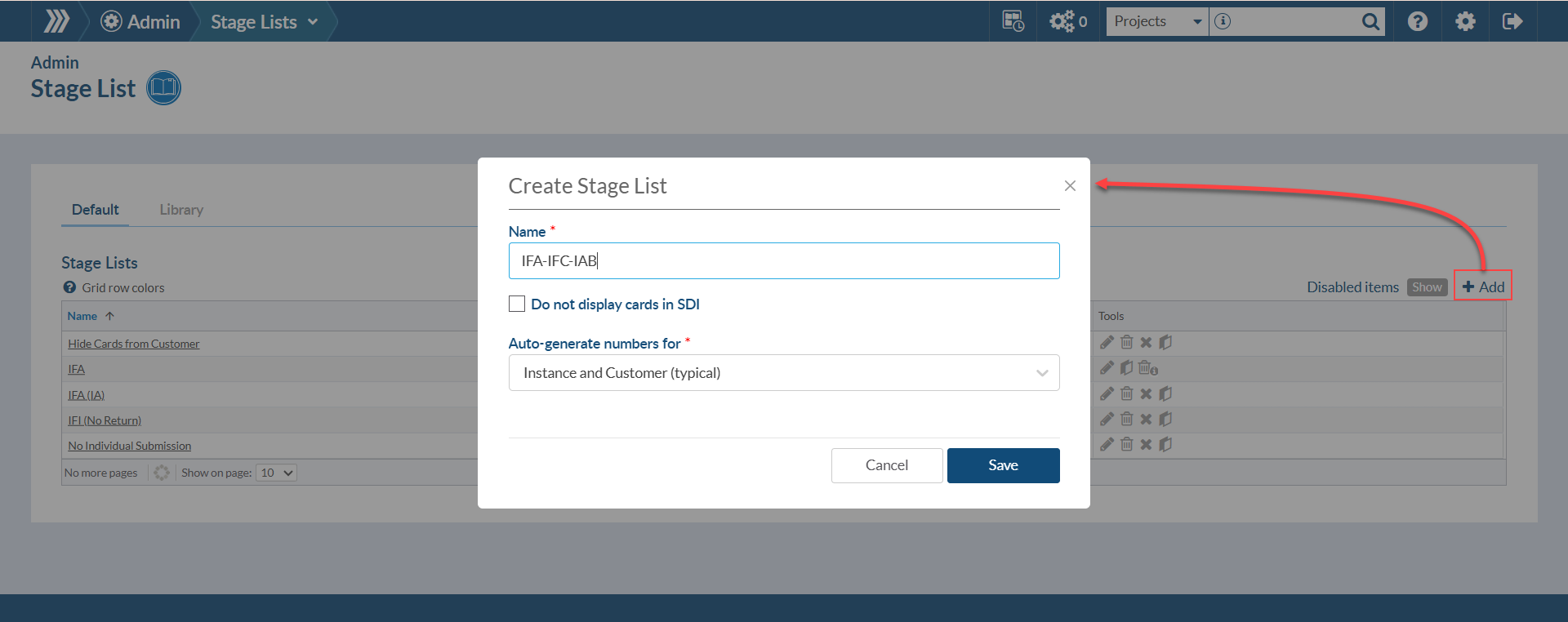The image size is (1568, 622).
Task: Click the scheduler calendar-clock icon
Action: pyautogui.click(x=1013, y=21)
